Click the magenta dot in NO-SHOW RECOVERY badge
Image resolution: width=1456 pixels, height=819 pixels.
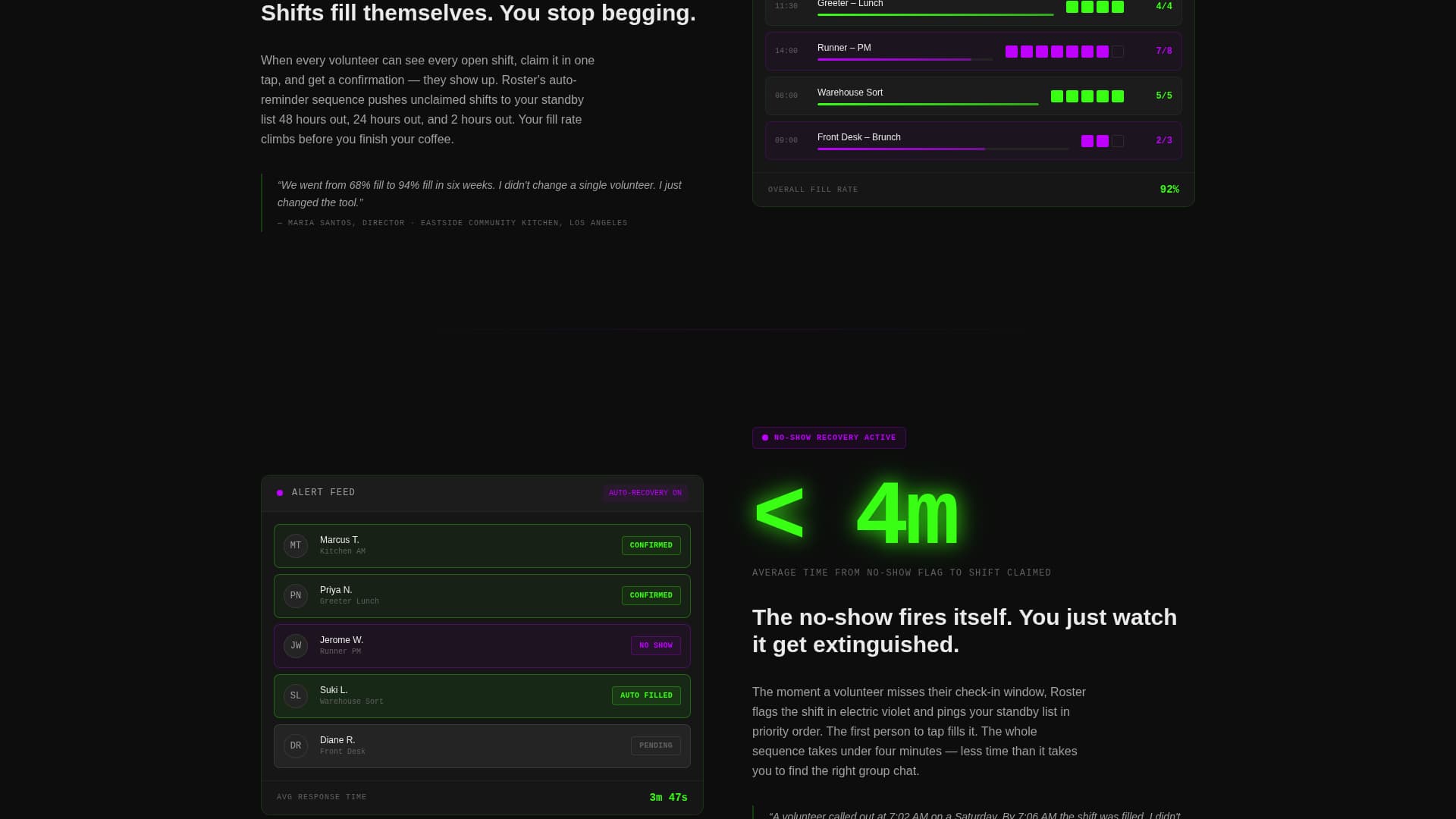click(764, 437)
